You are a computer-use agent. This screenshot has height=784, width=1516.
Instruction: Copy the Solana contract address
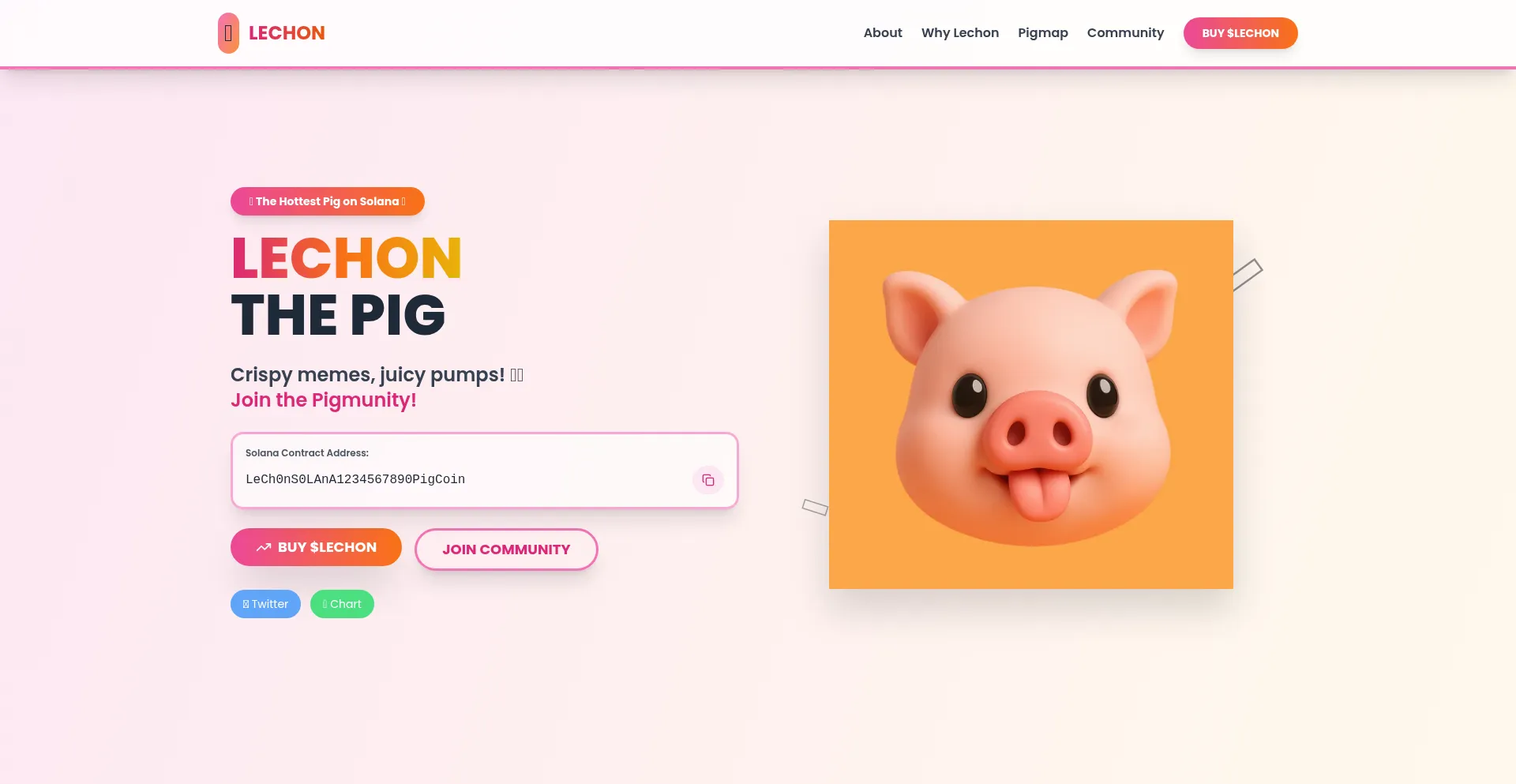pyautogui.click(x=708, y=480)
